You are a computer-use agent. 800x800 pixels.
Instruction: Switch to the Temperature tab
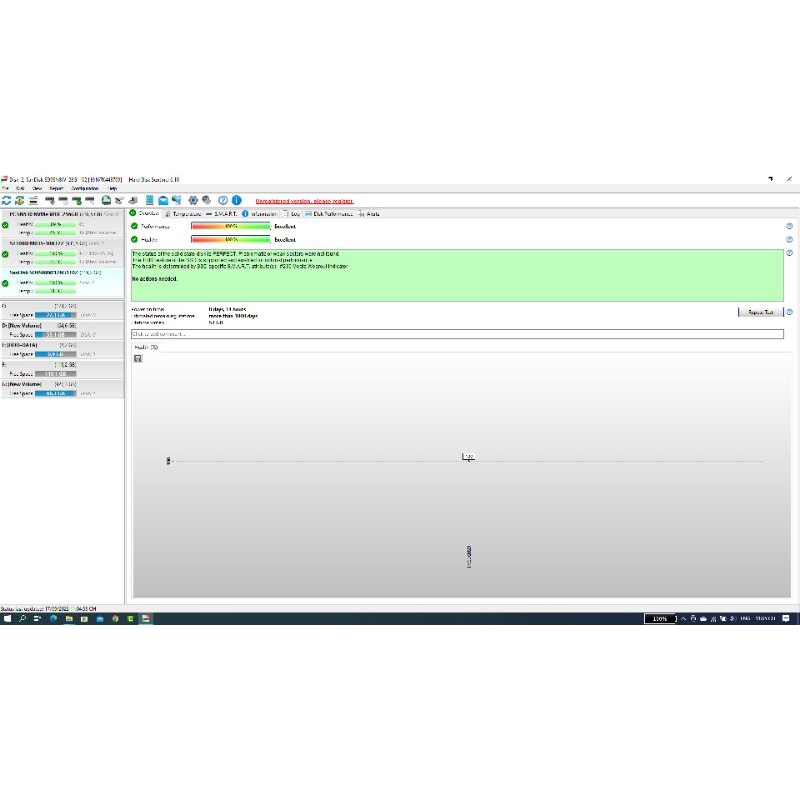(185, 213)
